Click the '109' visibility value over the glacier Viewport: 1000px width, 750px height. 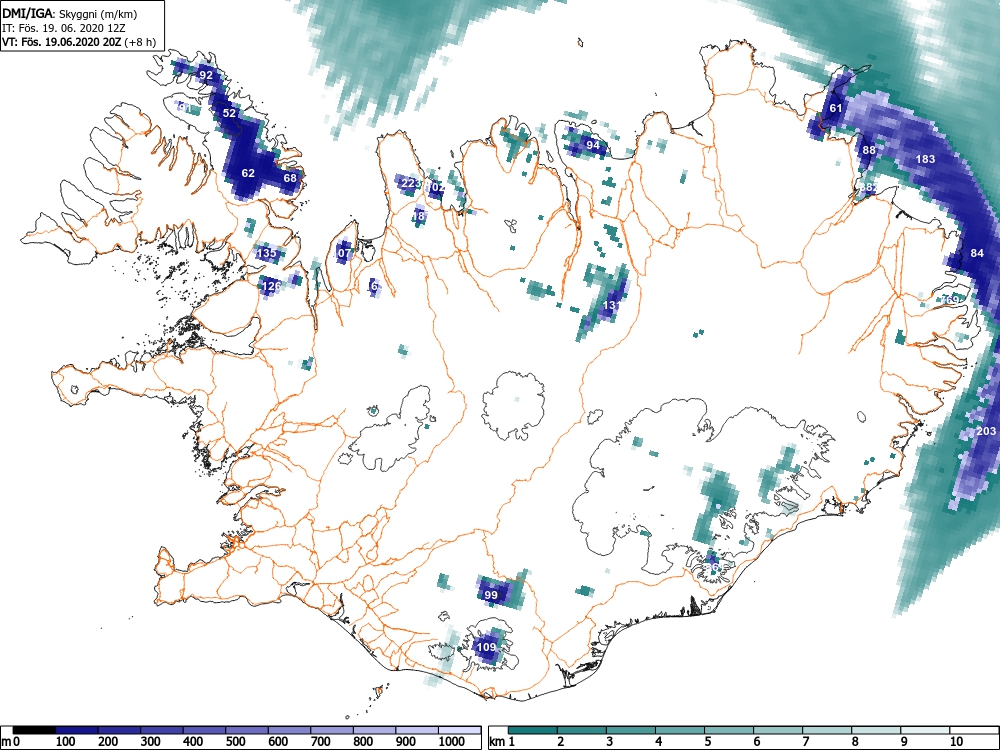[486, 647]
